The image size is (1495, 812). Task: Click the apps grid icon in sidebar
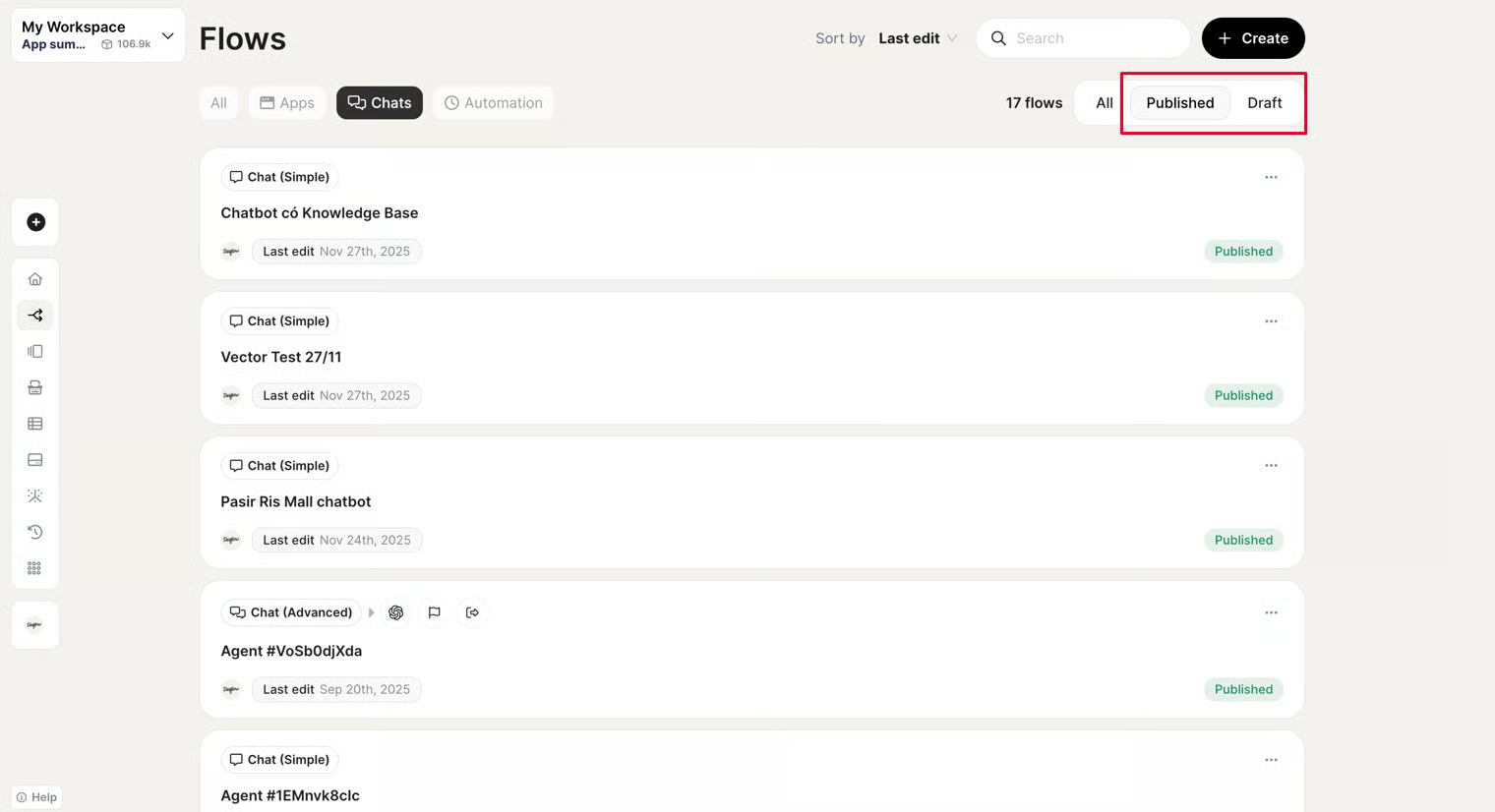tap(35, 568)
